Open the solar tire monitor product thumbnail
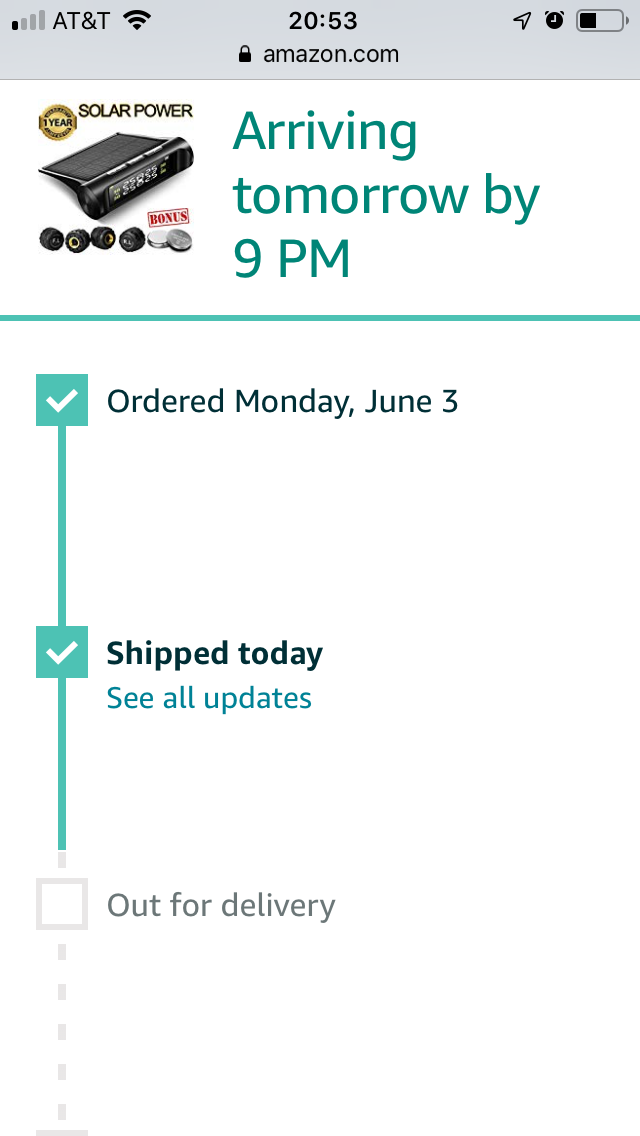Image resolution: width=640 pixels, height=1136 pixels. (x=116, y=179)
